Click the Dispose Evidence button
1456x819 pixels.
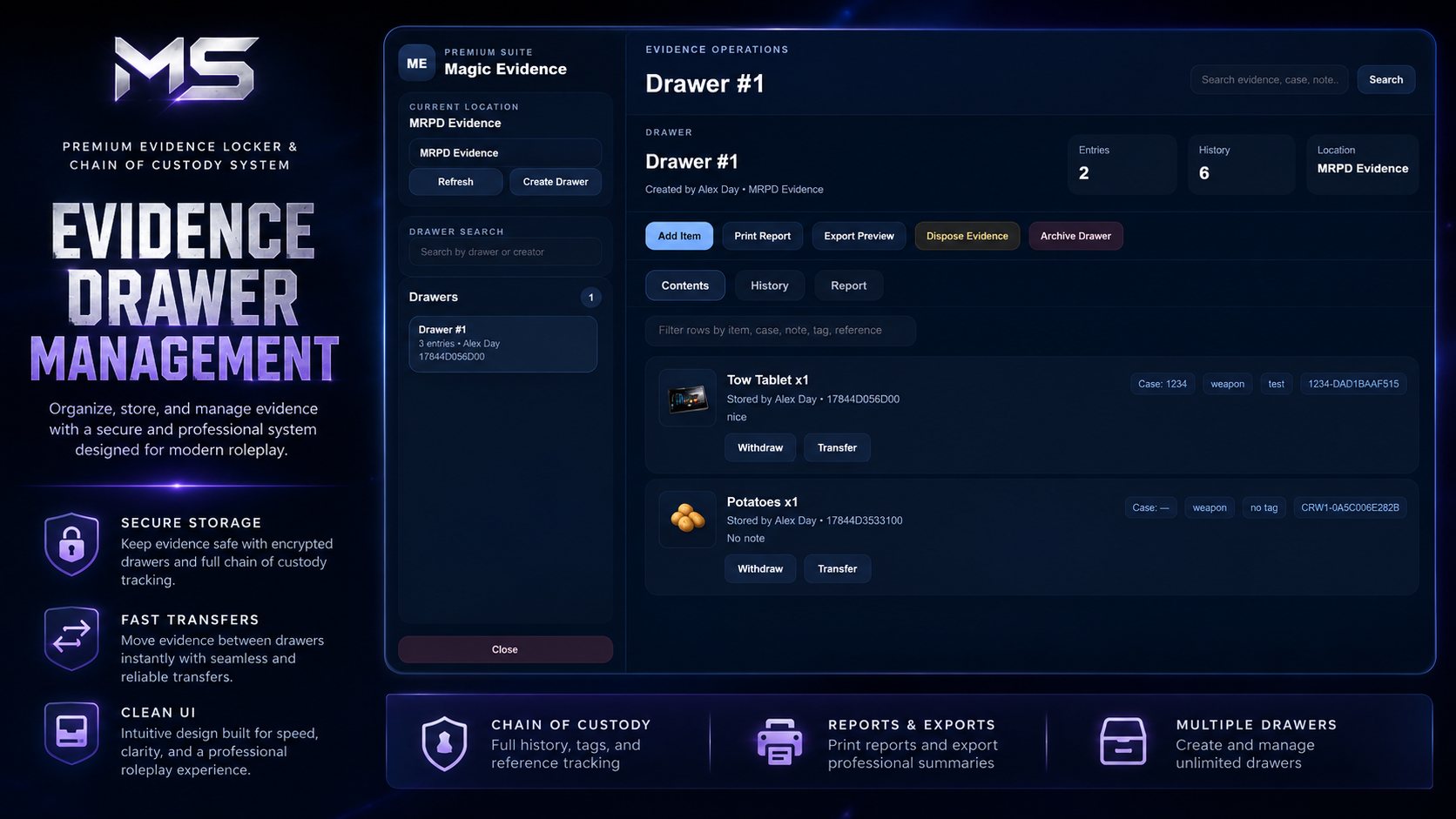pos(967,236)
